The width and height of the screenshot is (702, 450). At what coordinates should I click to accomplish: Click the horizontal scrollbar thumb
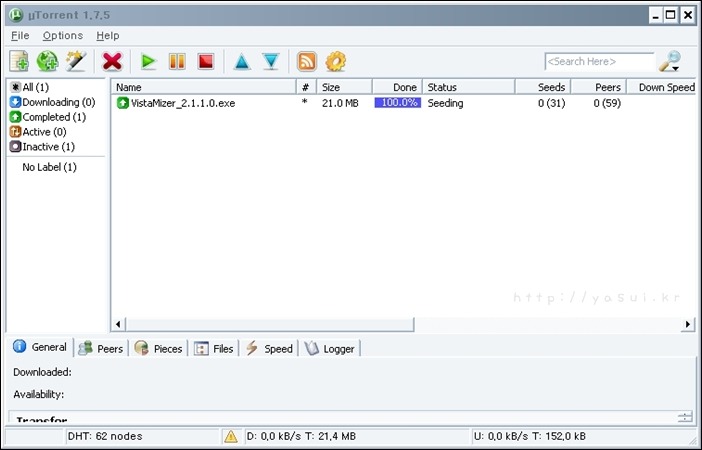pyautogui.click(x=270, y=324)
